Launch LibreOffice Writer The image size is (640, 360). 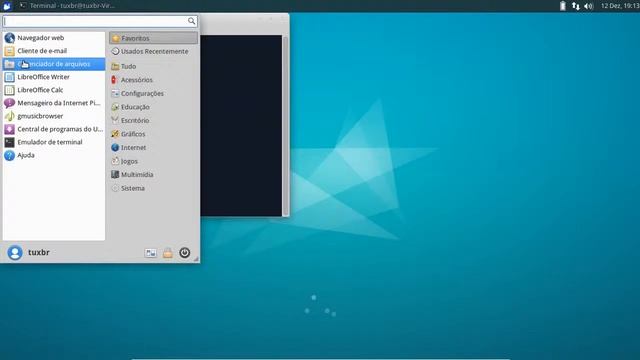(54, 77)
